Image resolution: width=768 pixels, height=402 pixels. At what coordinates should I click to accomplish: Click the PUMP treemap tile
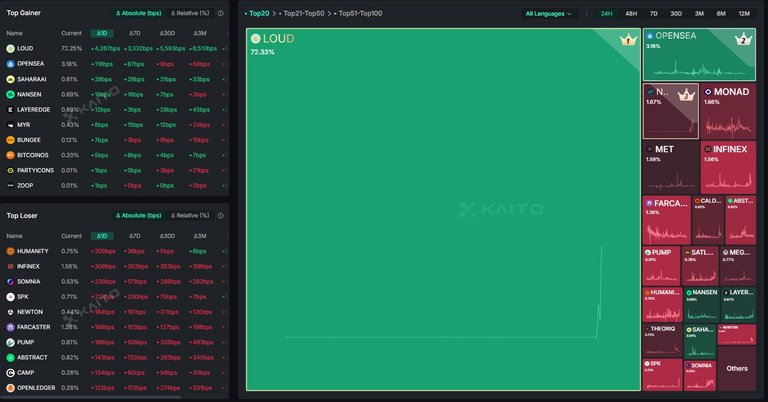coord(661,266)
